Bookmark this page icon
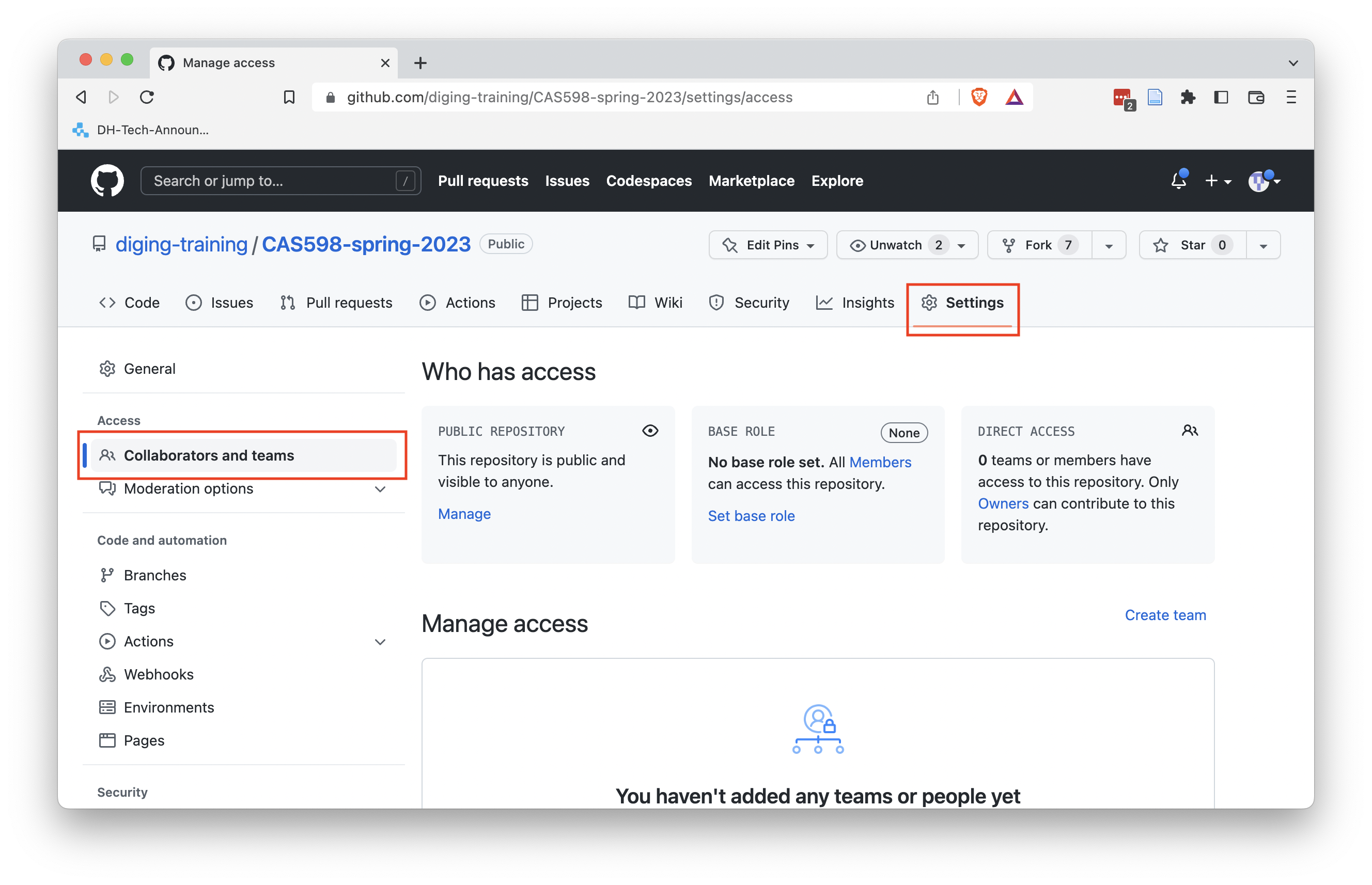The image size is (1372, 885). (289, 97)
